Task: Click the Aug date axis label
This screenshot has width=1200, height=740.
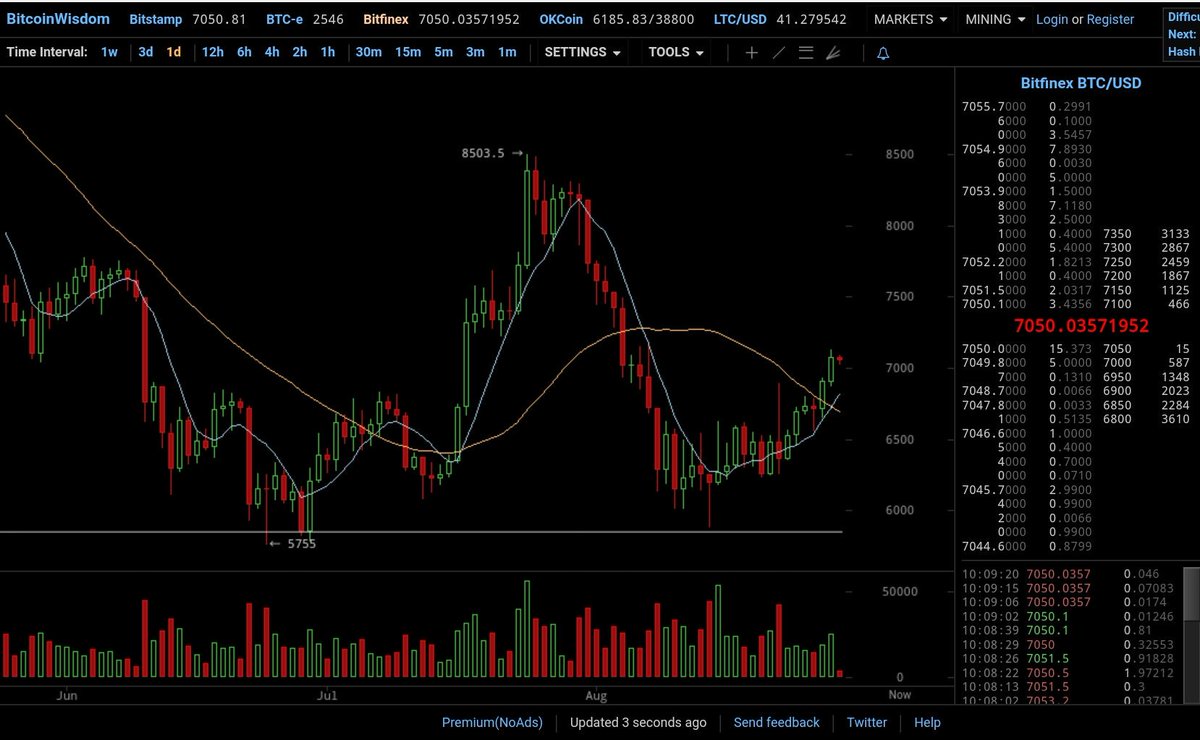Action: 596,693
